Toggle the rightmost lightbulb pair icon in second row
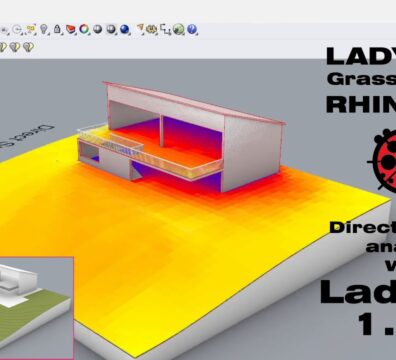 click(29, 47)
